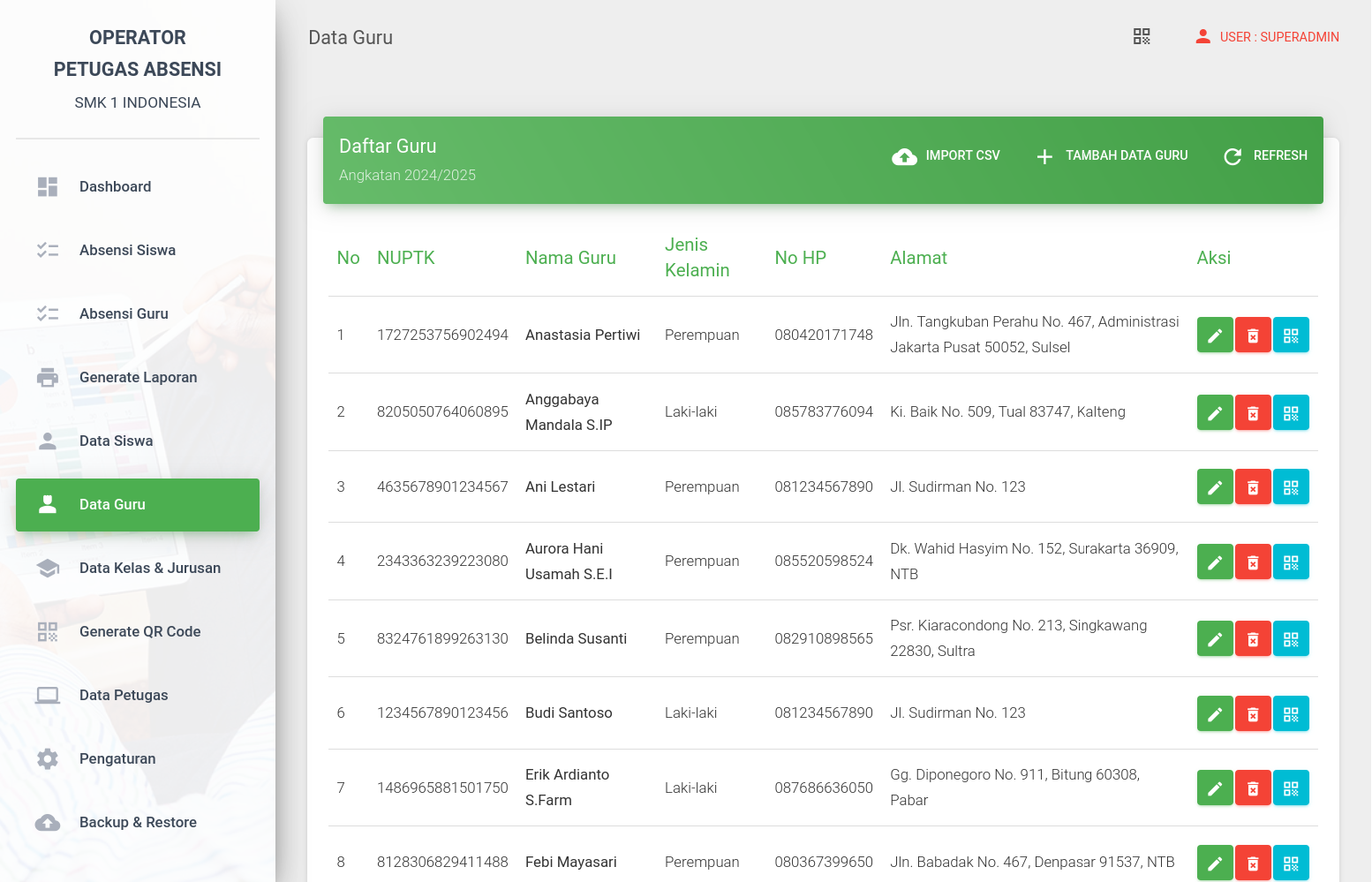Open Absensi Guru menu
This screenshot has height=882, width=1372.
(138, 313)
